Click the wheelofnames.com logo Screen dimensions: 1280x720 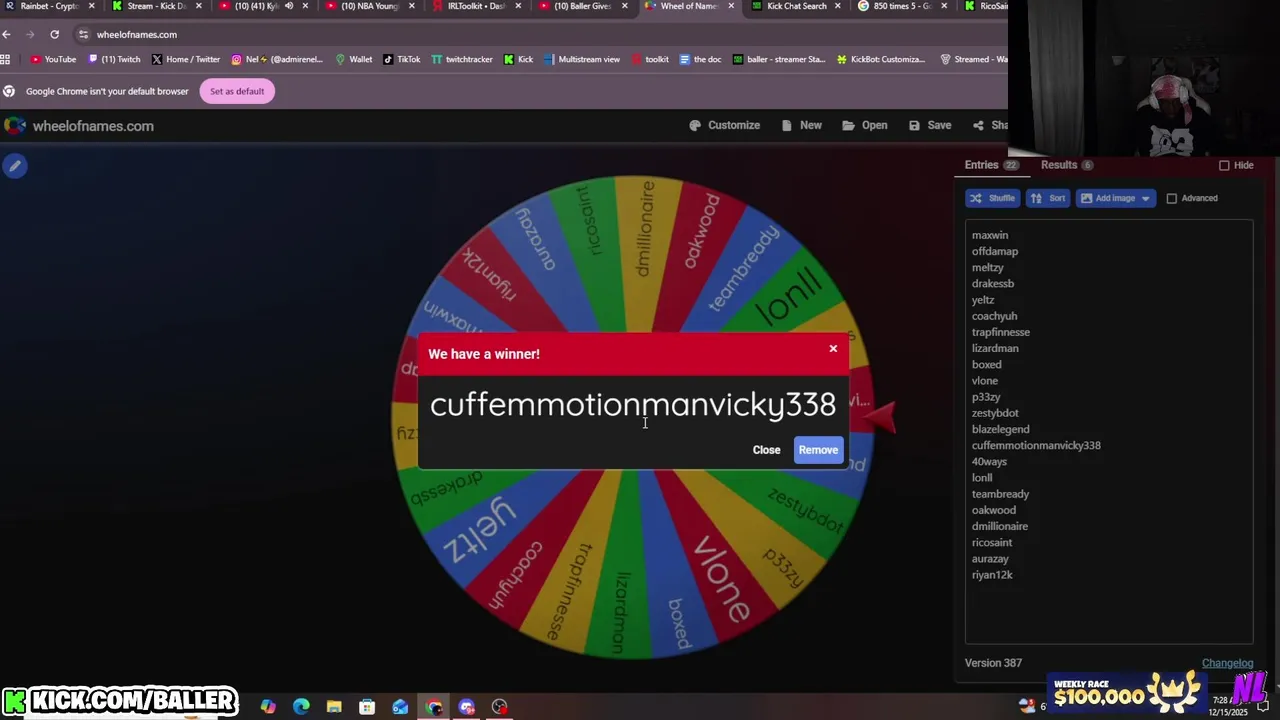(79, 126)
